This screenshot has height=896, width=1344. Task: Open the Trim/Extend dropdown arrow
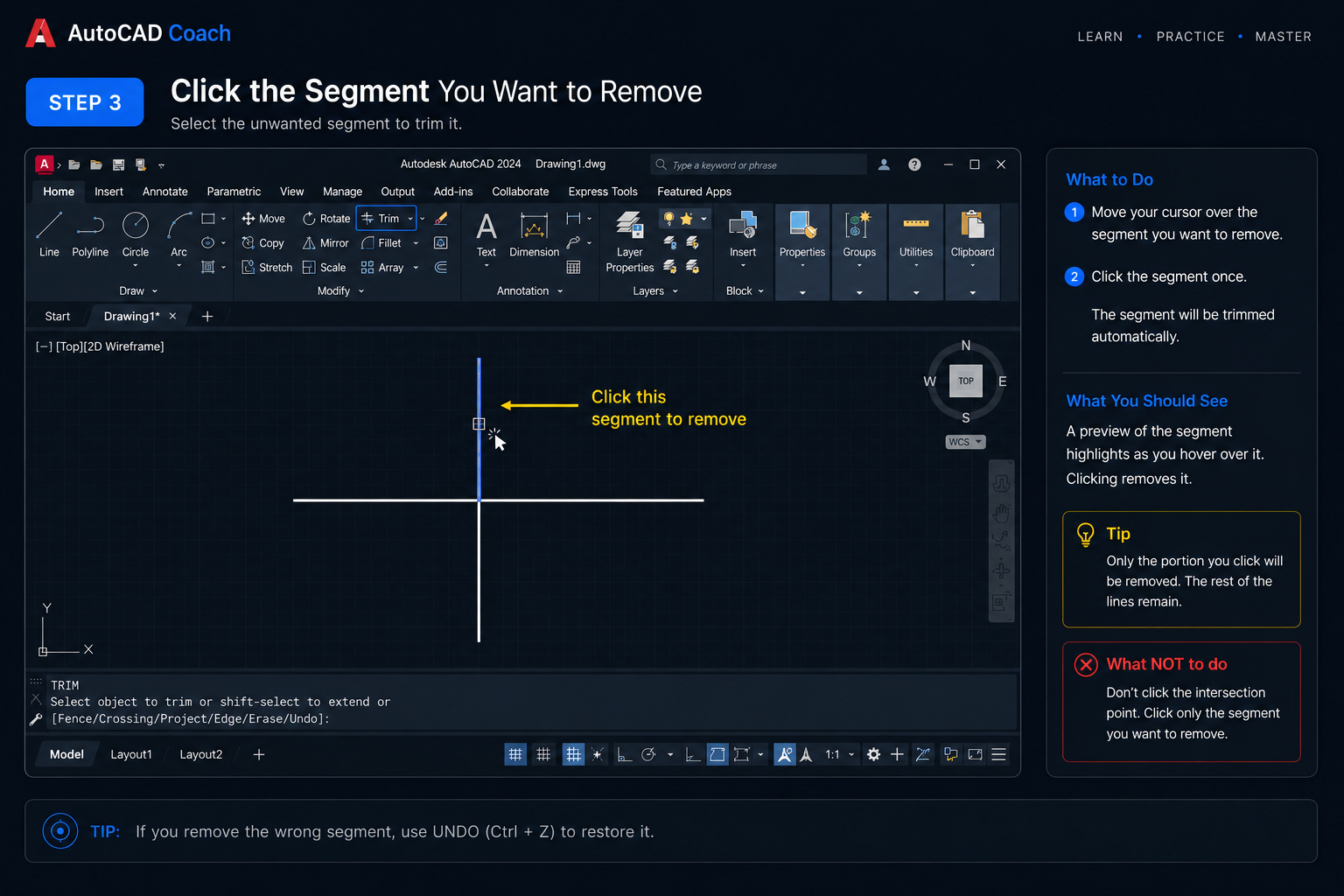pyautogui.click(x=410, y=219)
